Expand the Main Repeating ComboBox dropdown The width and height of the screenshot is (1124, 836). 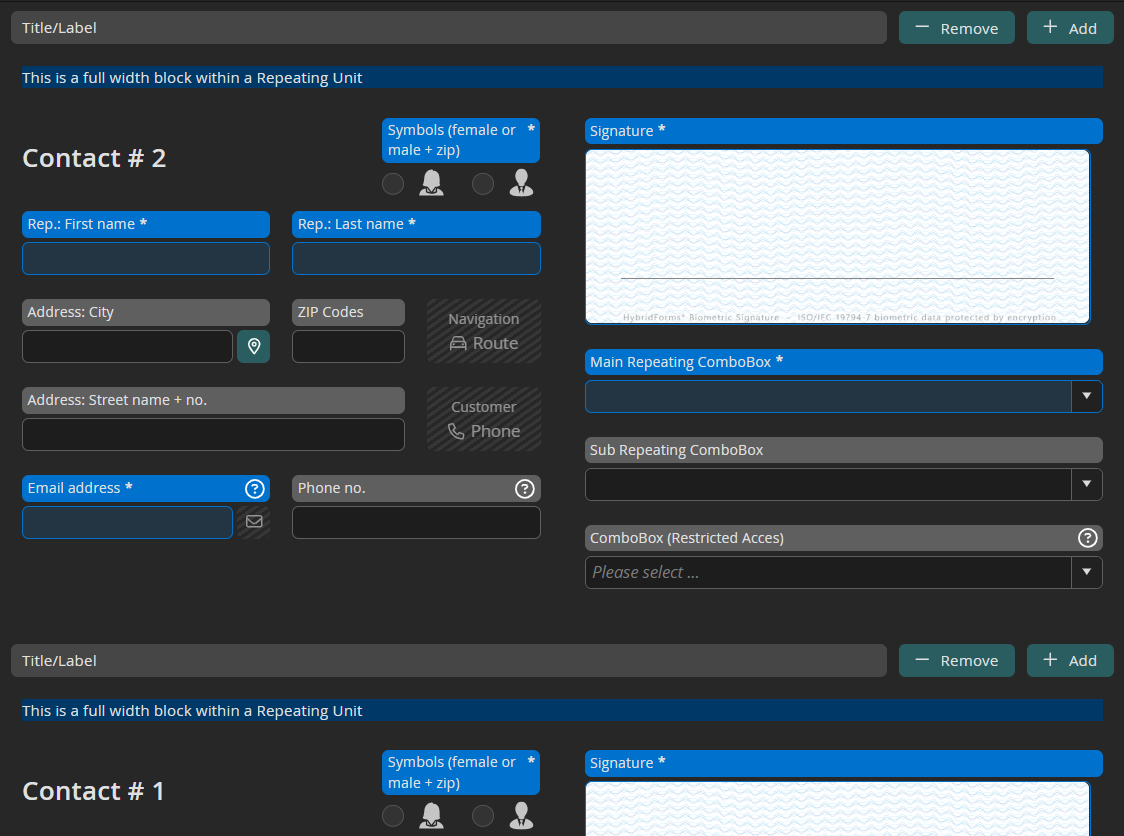coord(1087,396)
